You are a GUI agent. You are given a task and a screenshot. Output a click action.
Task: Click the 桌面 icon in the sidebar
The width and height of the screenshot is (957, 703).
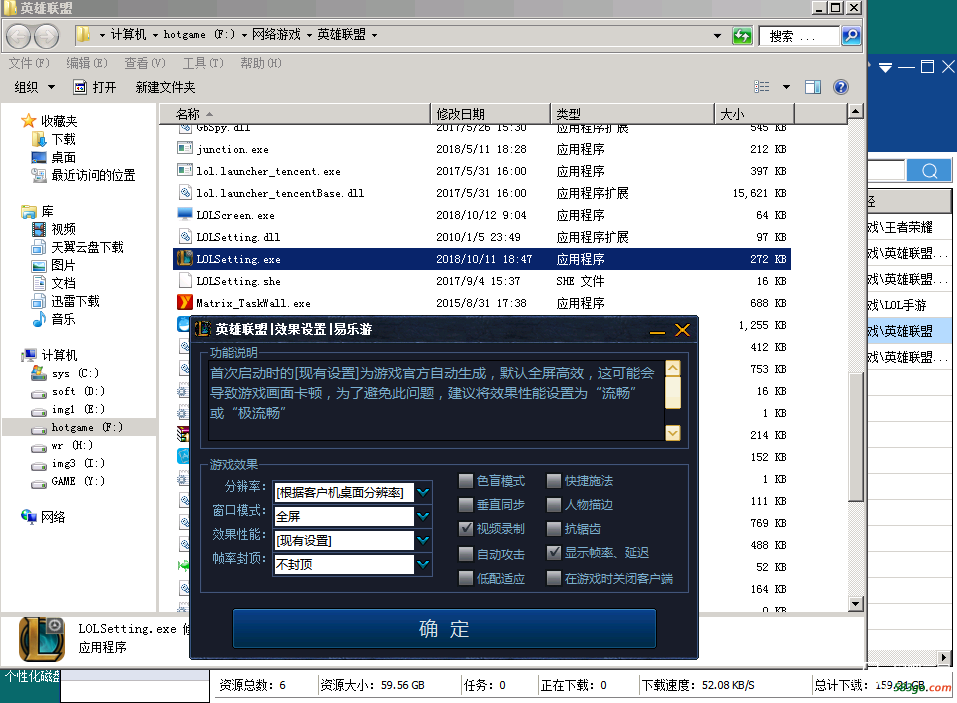[x=39, y=157]
